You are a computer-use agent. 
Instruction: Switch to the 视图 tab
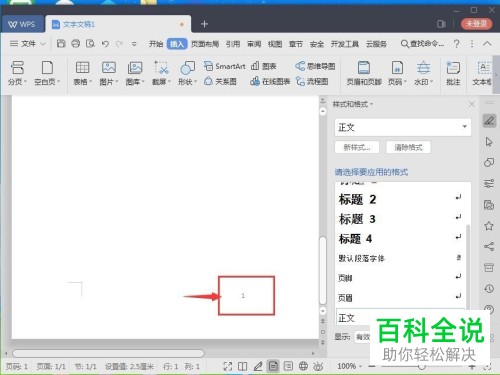point(275,44)
